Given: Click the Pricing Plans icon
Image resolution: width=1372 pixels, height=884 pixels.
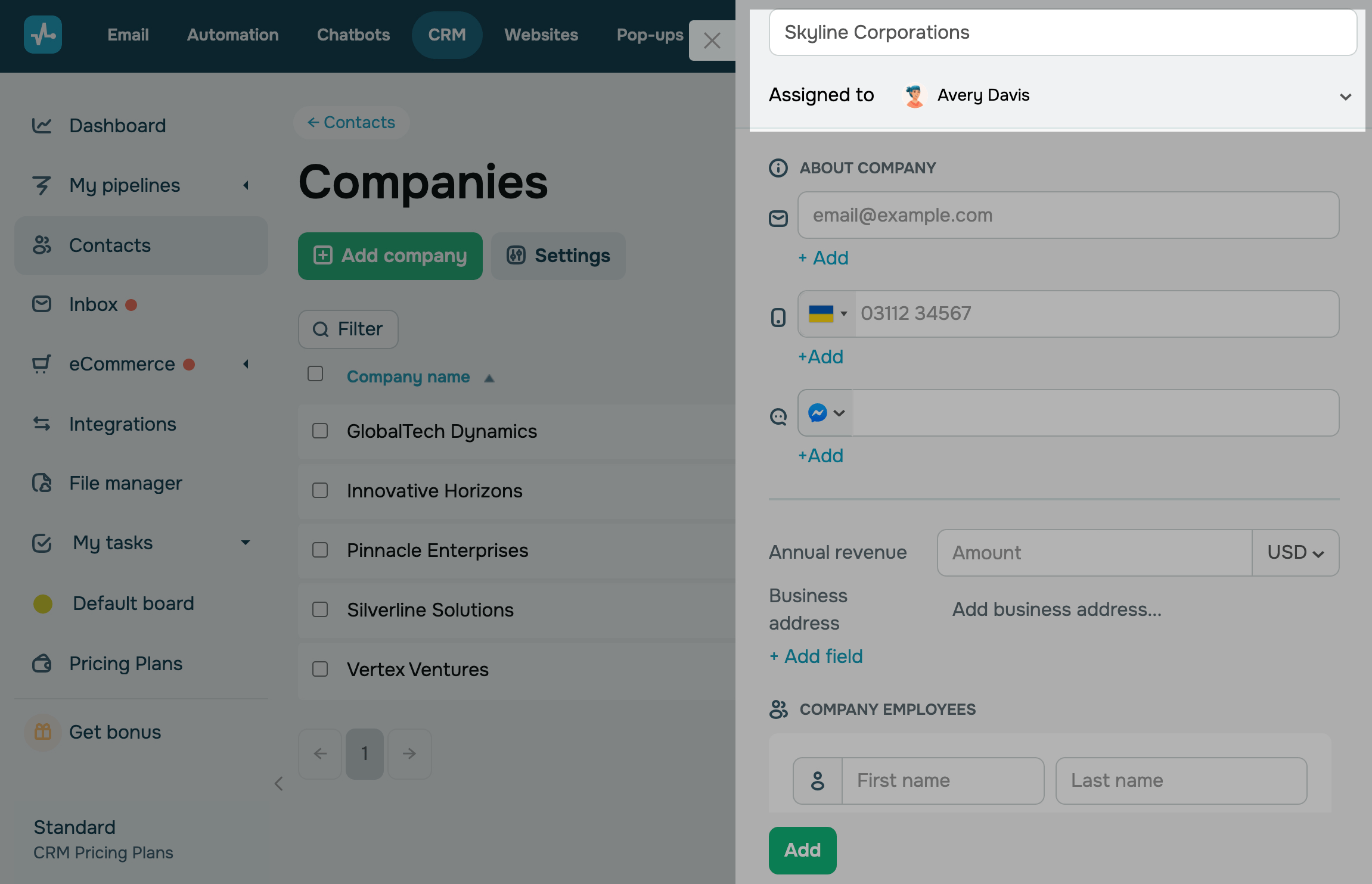Looking at the screenshot, I should click(42, 663).
